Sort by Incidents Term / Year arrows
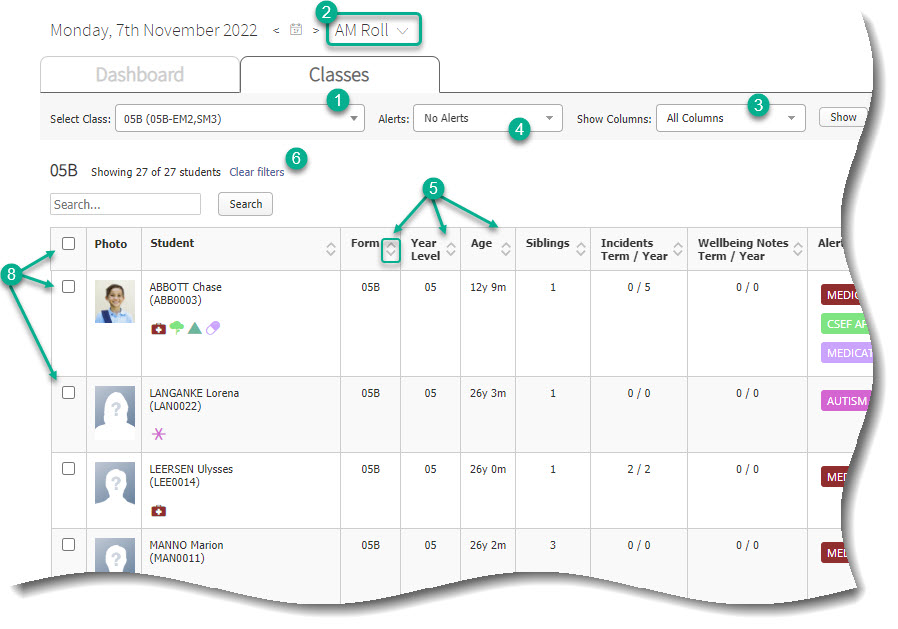Viewport: 898px width, 629px height. [678, 249]
